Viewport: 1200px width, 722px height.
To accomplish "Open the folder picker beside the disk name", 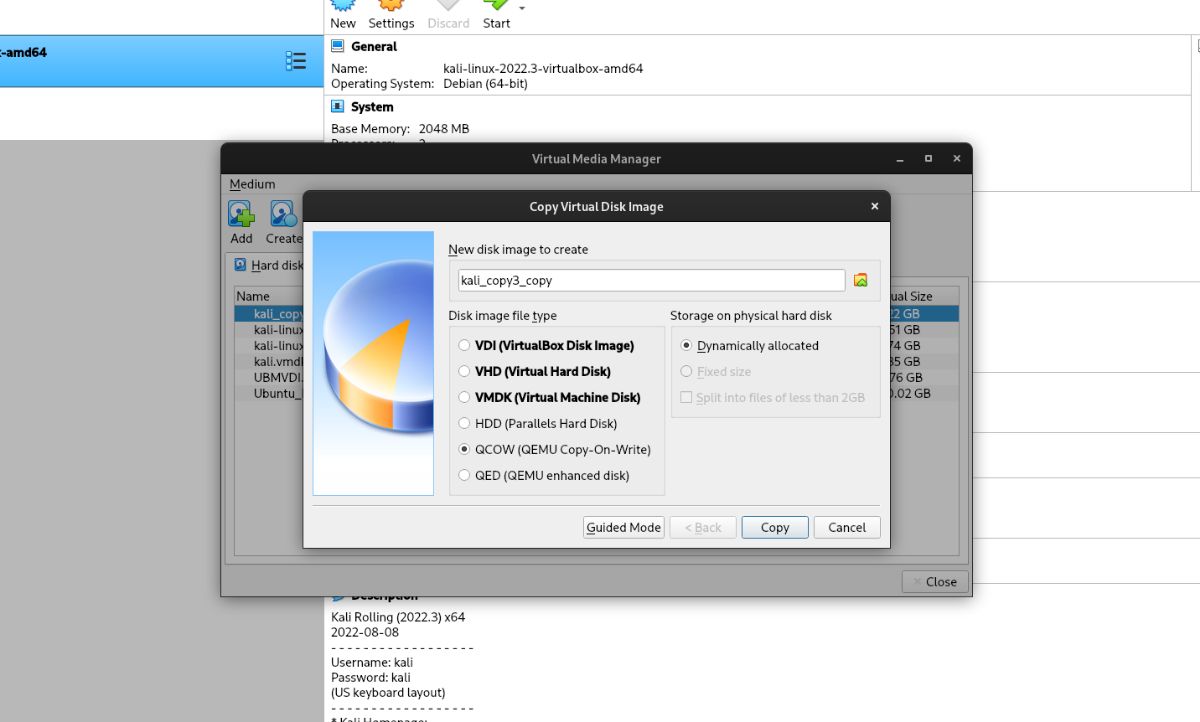I will 860,280.
